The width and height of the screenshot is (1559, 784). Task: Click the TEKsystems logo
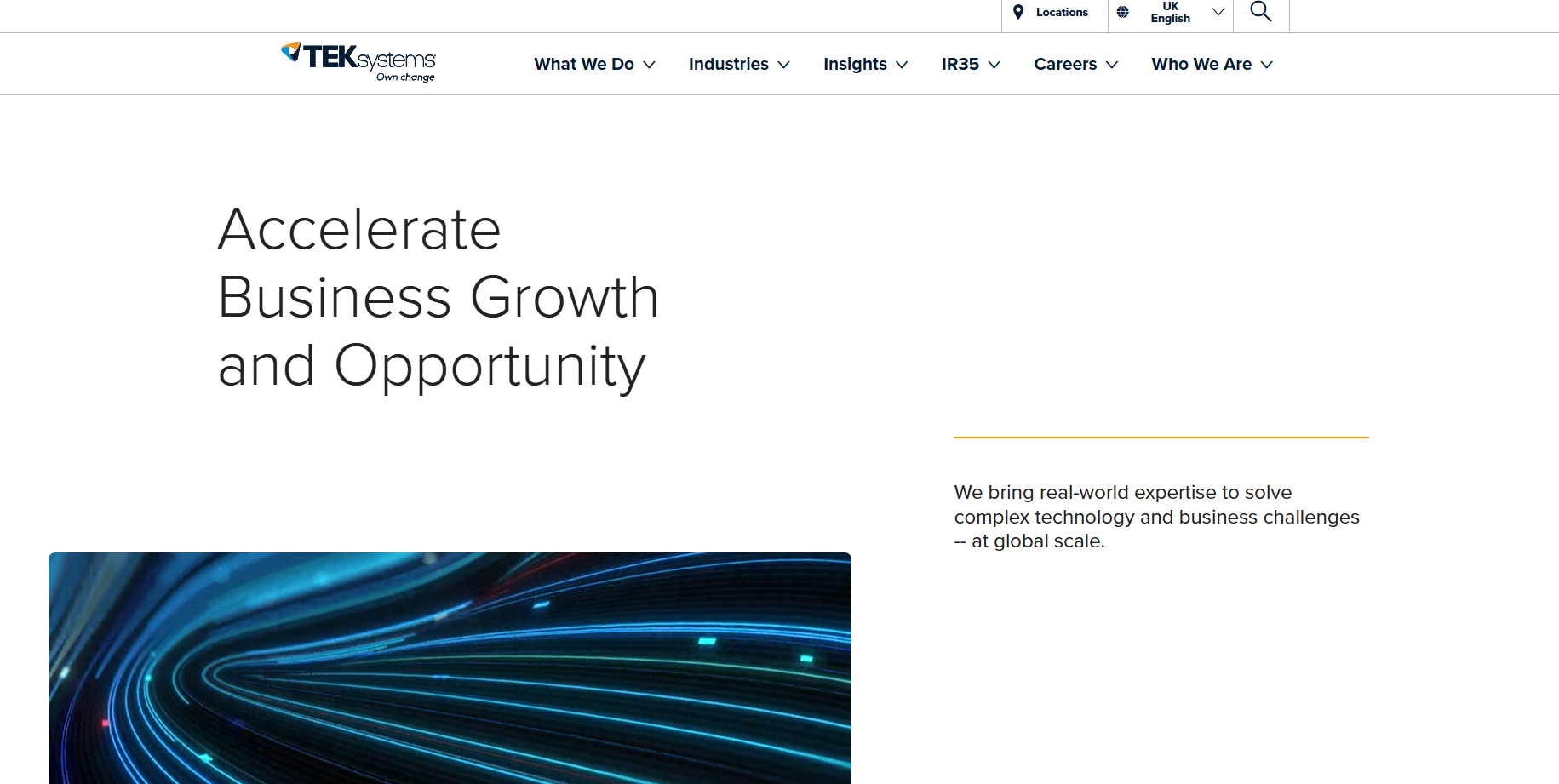coord(358,61)
